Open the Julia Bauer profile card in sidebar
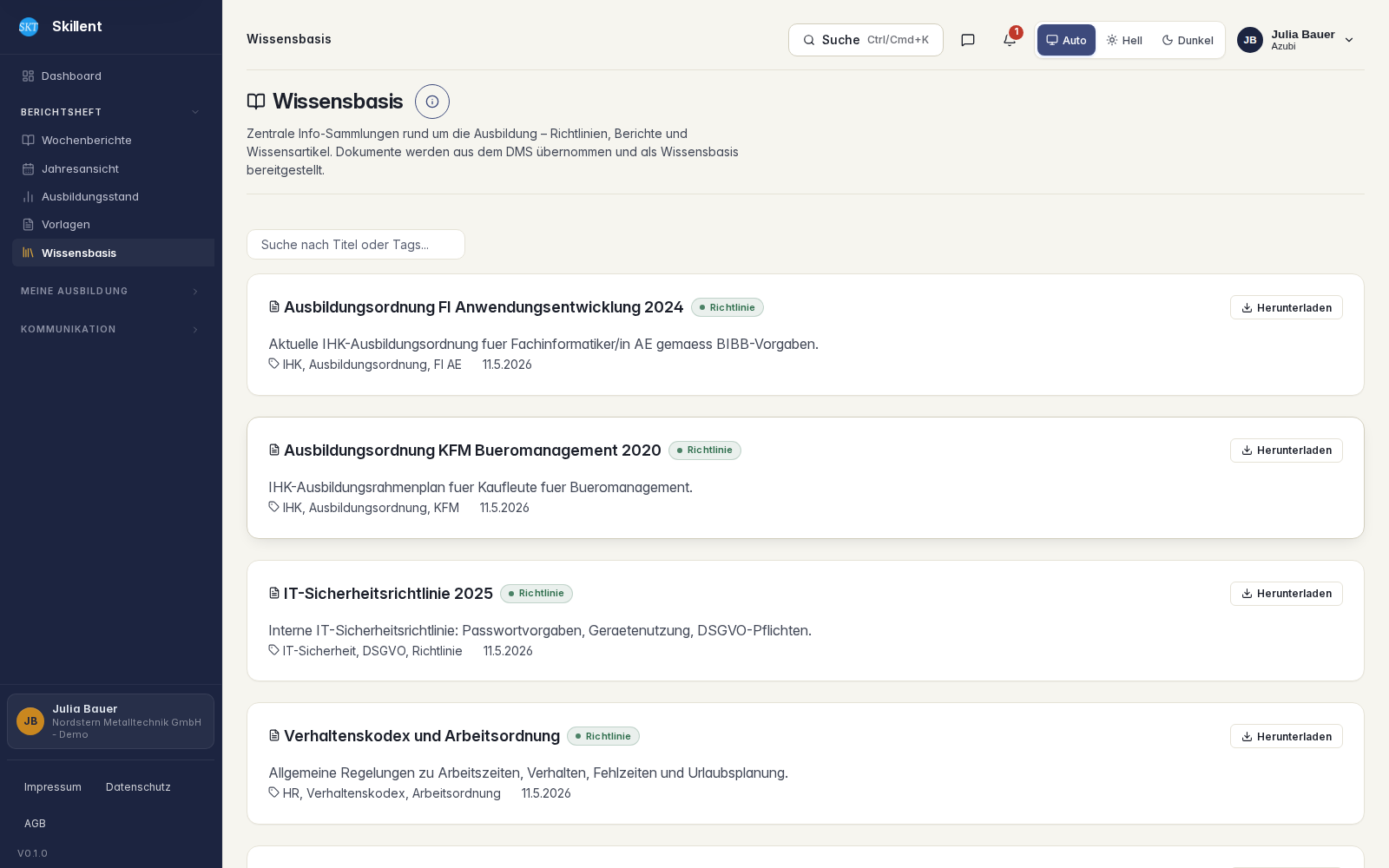1389x868 pixels. 111,721
